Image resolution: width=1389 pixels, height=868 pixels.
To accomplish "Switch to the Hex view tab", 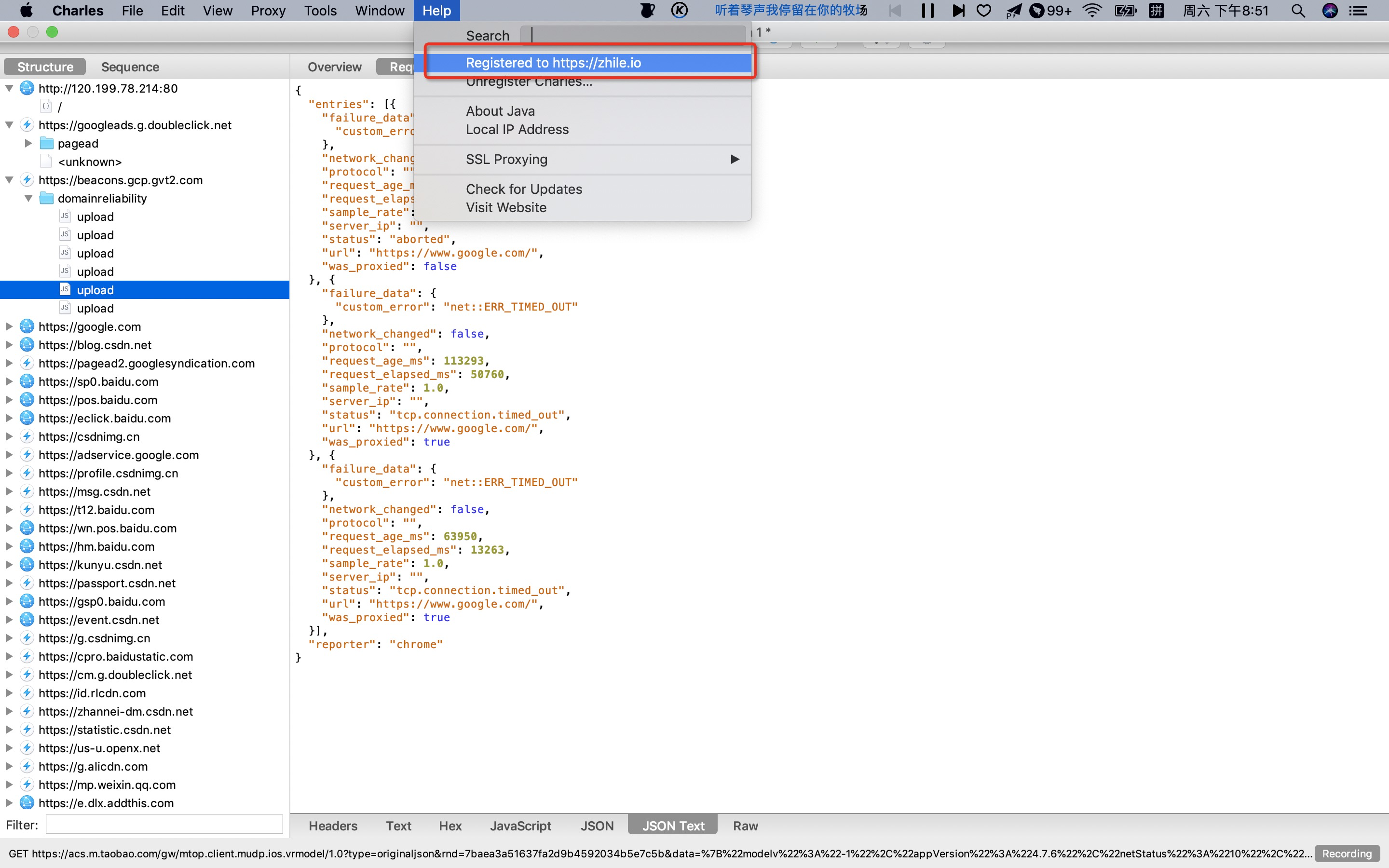I will (450, 826).
